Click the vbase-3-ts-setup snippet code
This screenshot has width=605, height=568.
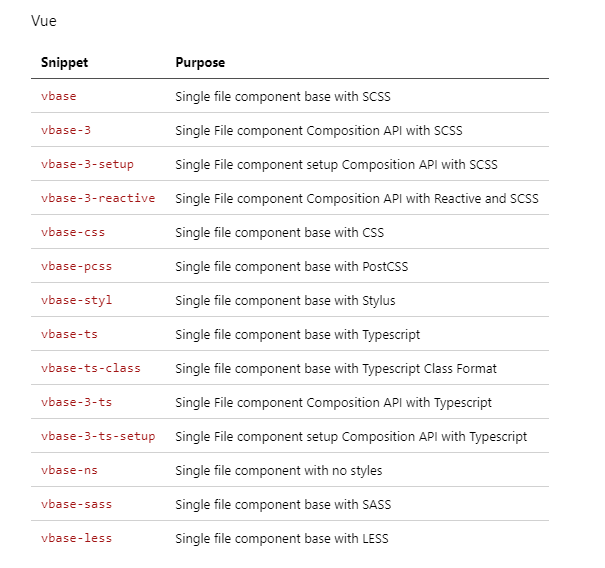point(98,436)
